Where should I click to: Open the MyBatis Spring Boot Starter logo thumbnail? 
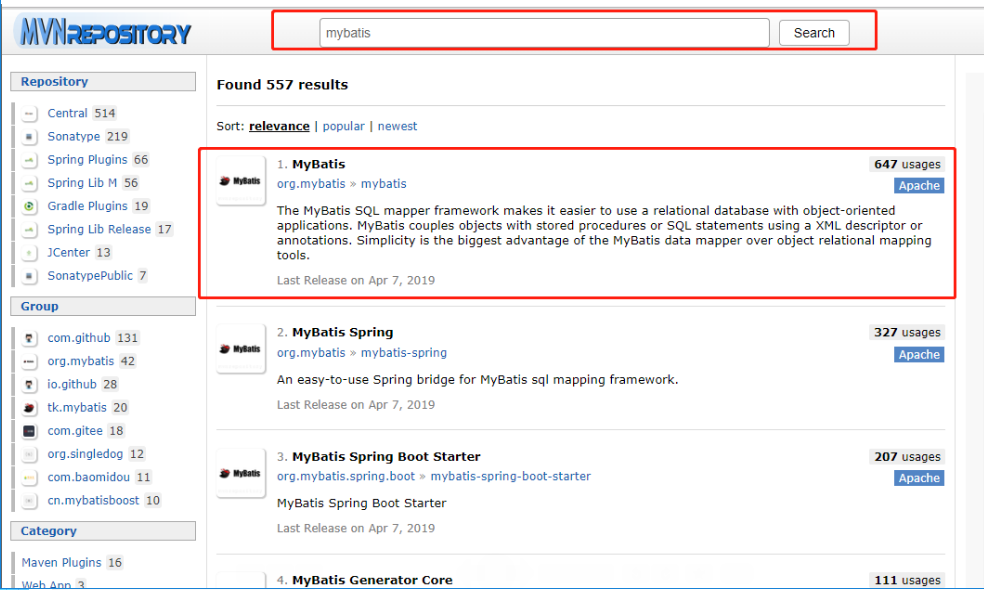coord(241,473)
